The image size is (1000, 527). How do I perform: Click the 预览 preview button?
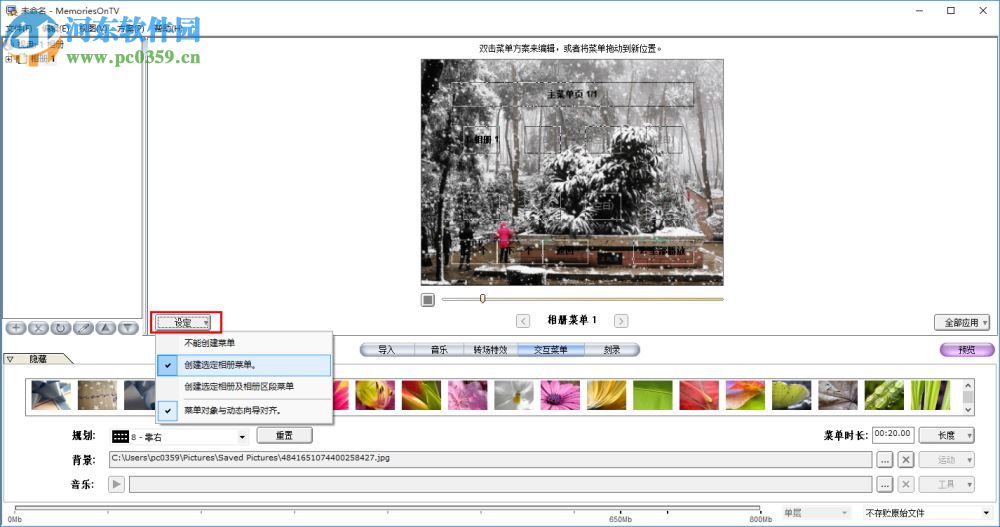[967, 350]
